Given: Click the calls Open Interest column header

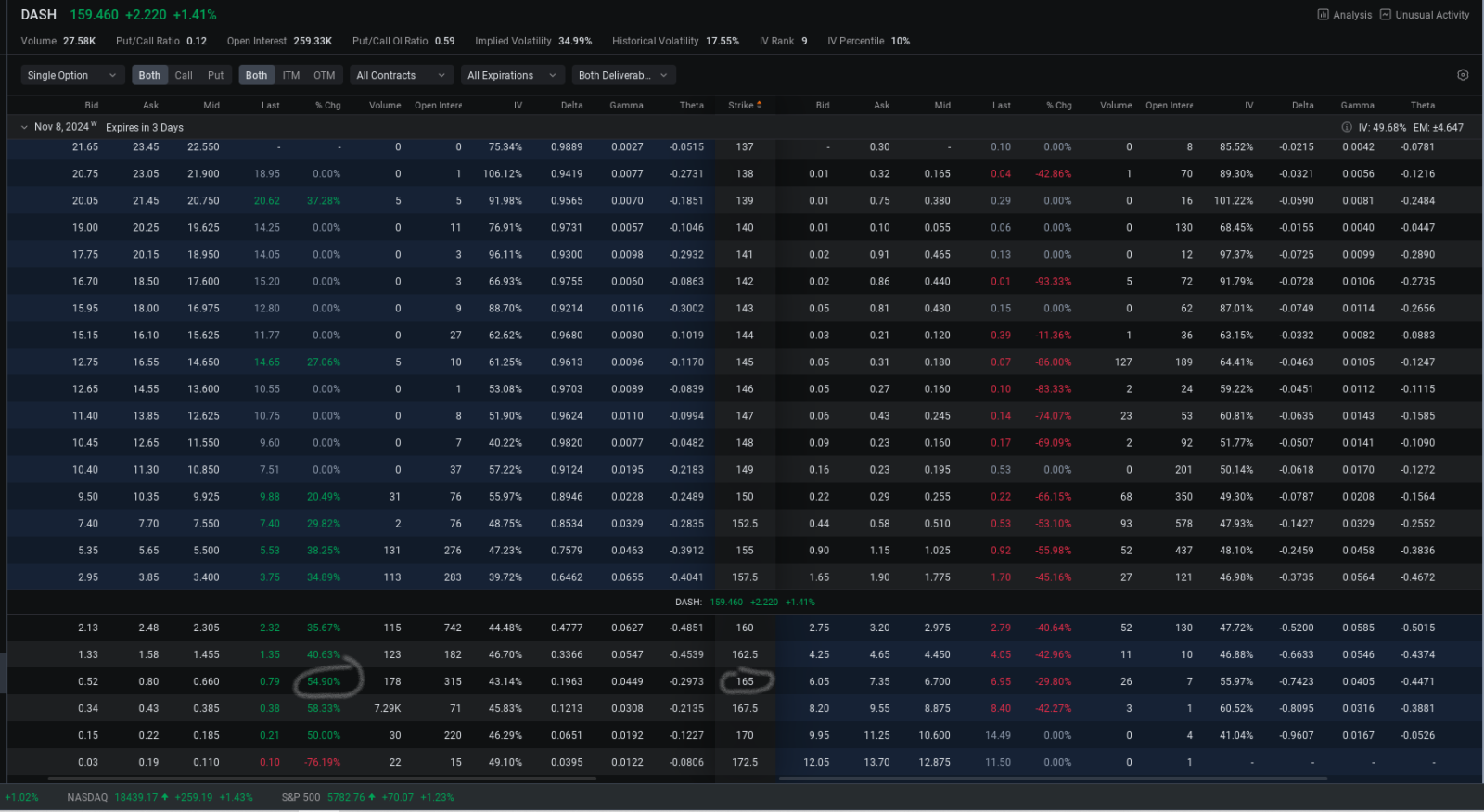Looking at the screenshot, I should tap(438, 105).
